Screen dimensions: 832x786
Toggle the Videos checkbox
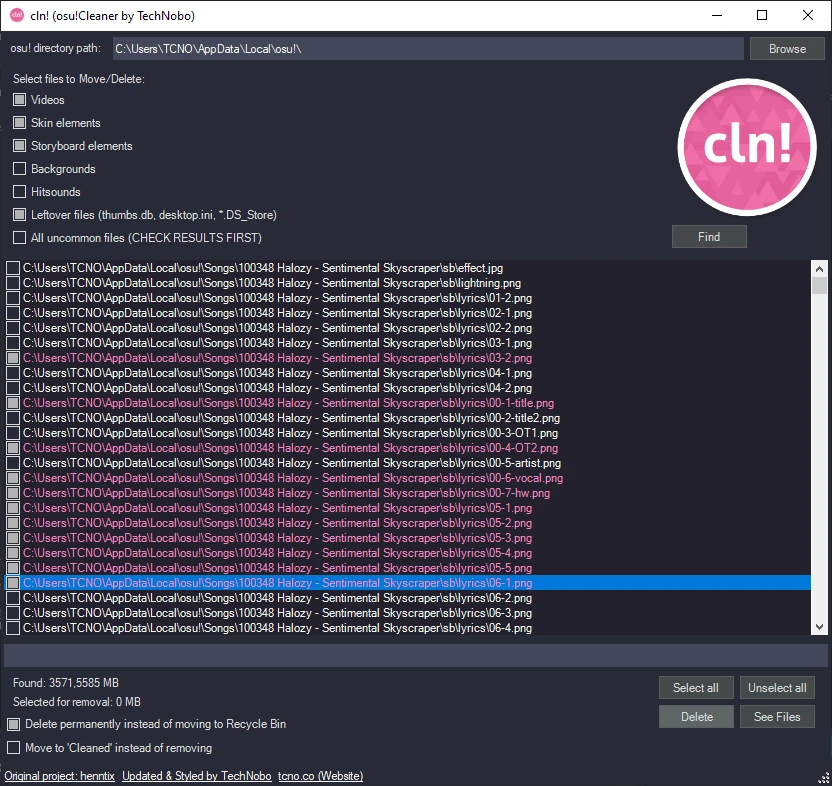pos(20,100)
